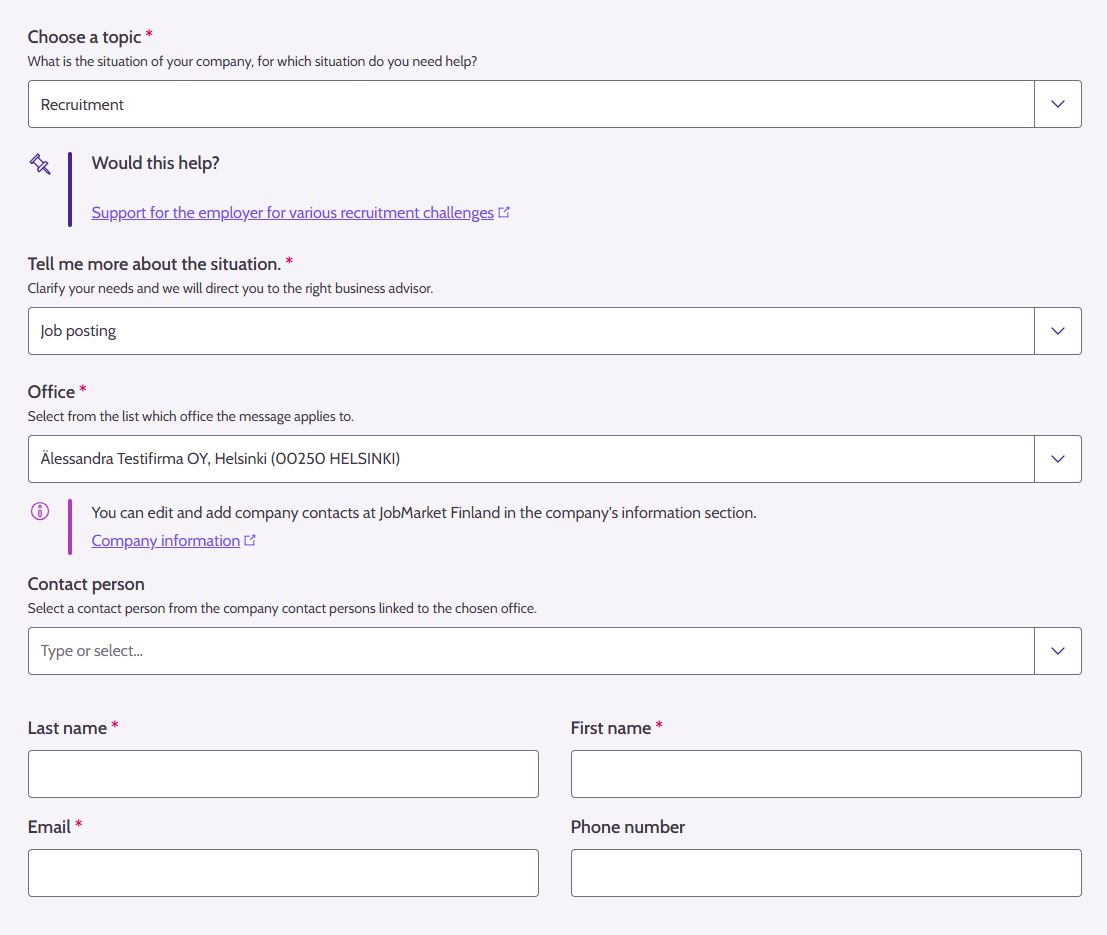Click the pin icon beside Would this help
This screenshot has height=935, width=1107.
(40, 164)
